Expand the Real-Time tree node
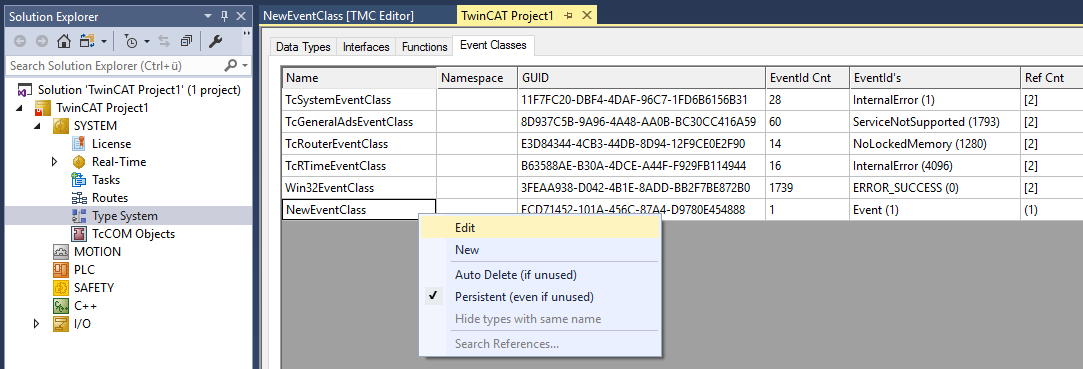Screen dimensions: 1083x369 [x=55, y=162]
